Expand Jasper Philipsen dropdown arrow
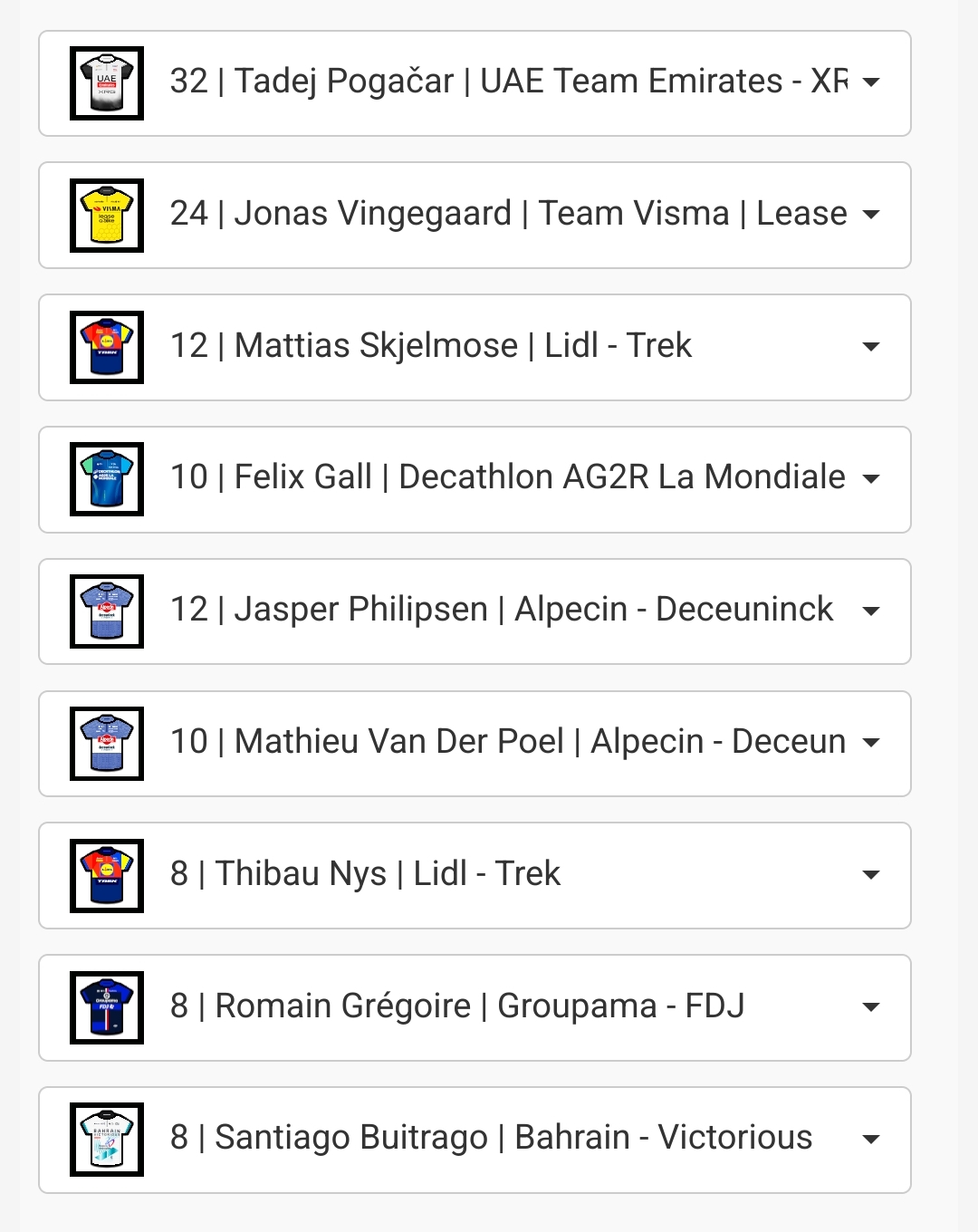 (x=871, y=611)
